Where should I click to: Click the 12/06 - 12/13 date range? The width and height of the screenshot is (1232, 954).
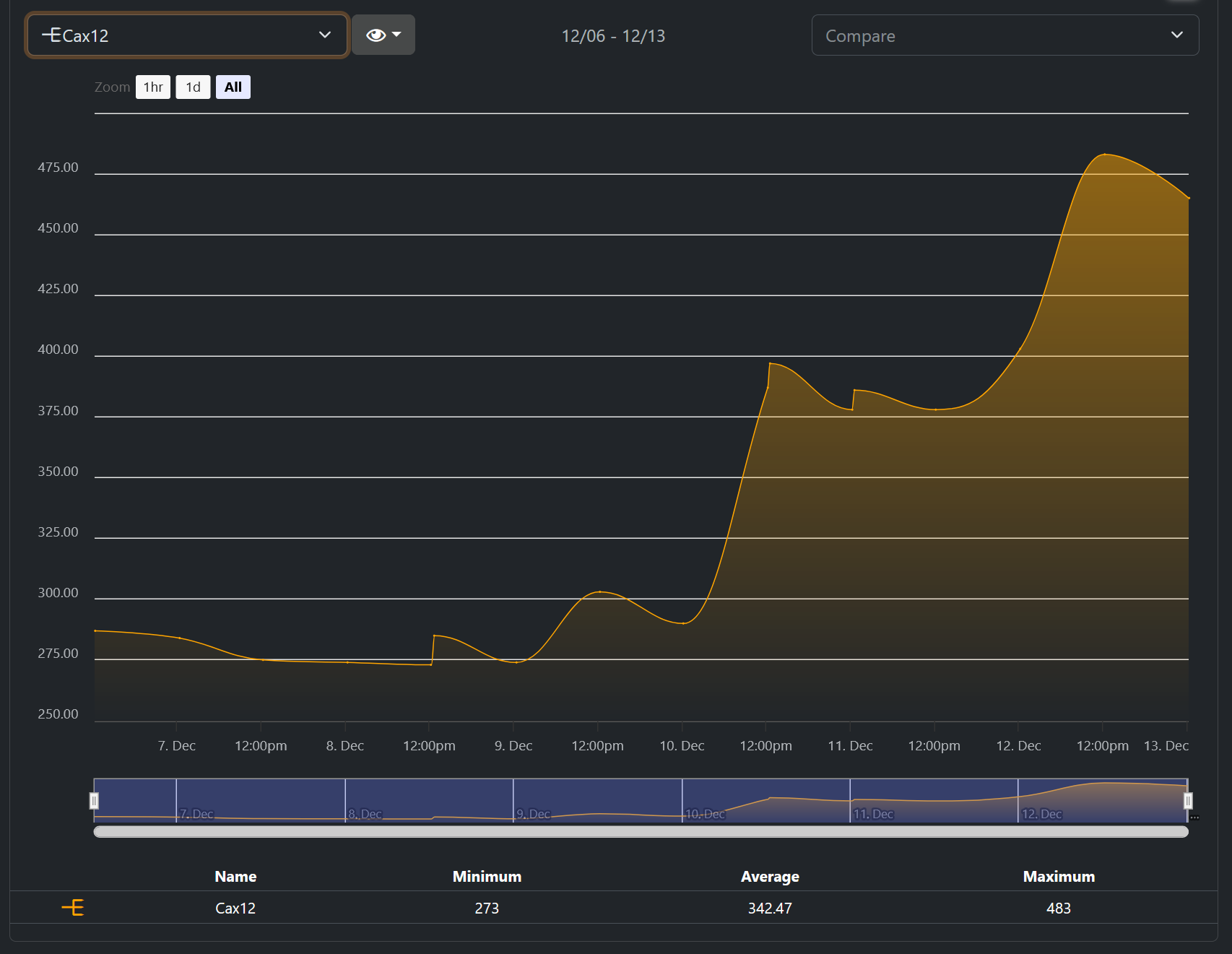pos(613,36)
